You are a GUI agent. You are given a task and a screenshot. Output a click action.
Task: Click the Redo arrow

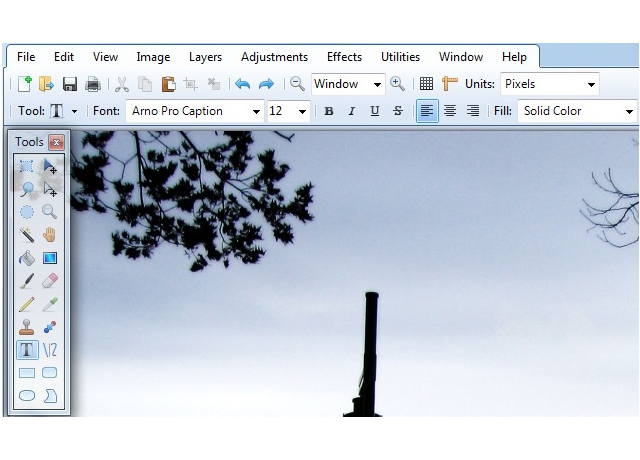pos(266,84)
